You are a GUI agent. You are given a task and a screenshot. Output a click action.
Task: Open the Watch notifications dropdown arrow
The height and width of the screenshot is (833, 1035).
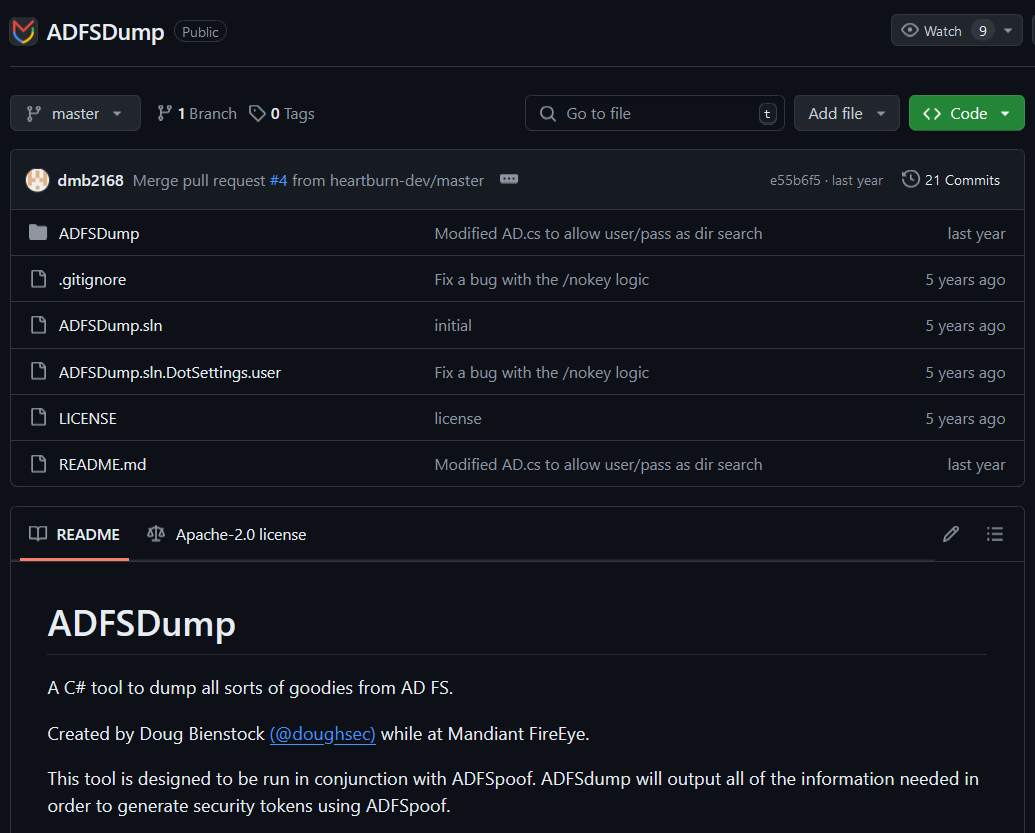pyautogui.click(x=1008, y=31)
